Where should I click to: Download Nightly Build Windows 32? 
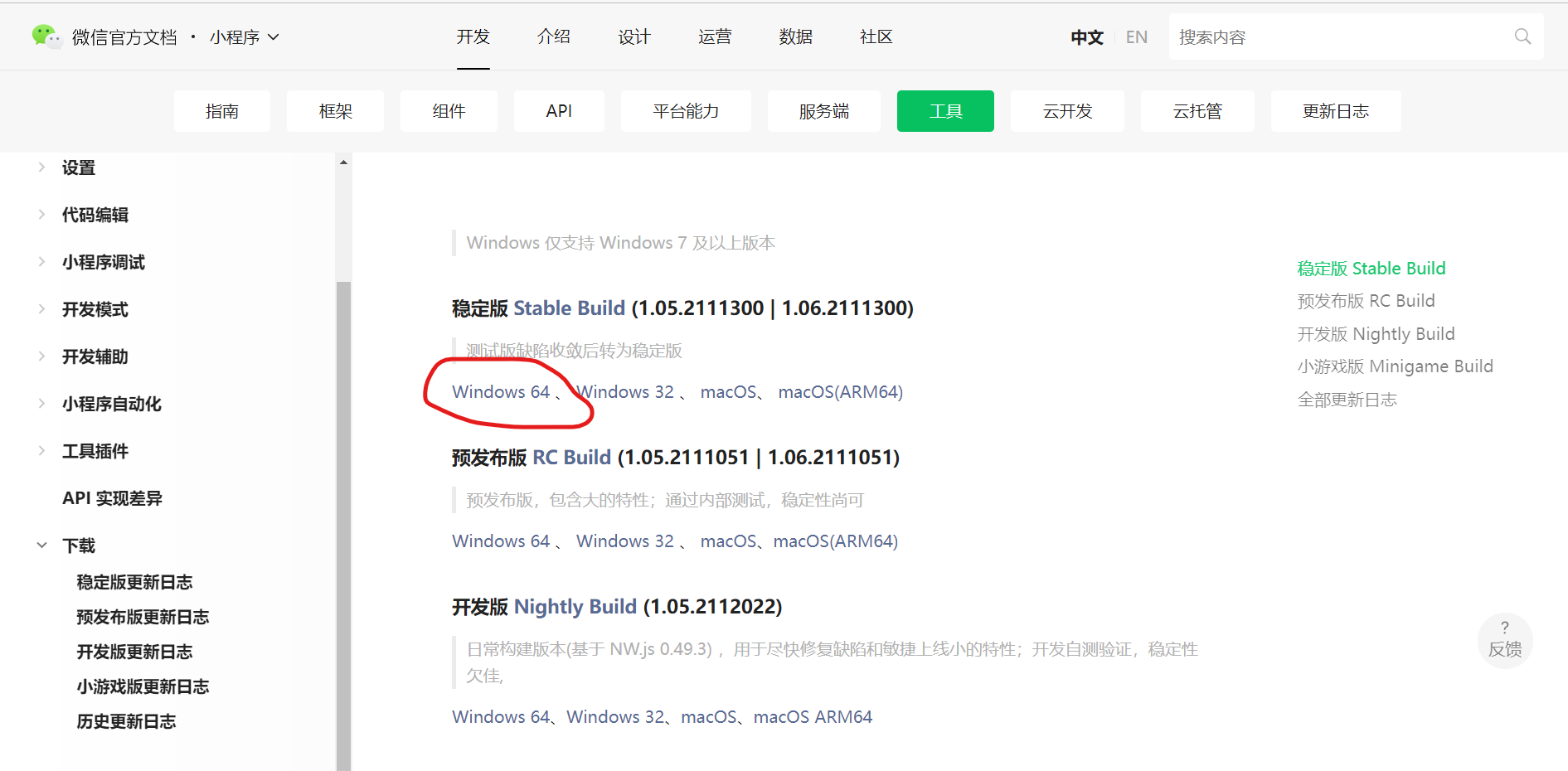click(x=615, y=716)
